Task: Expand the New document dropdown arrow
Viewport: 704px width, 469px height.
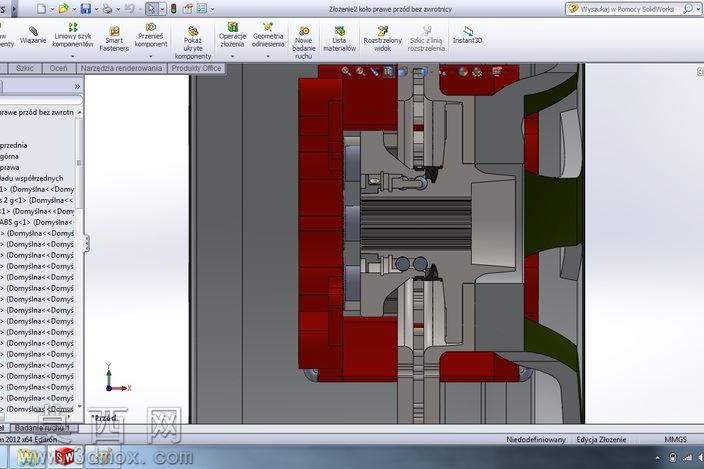Action: point(52,9)
